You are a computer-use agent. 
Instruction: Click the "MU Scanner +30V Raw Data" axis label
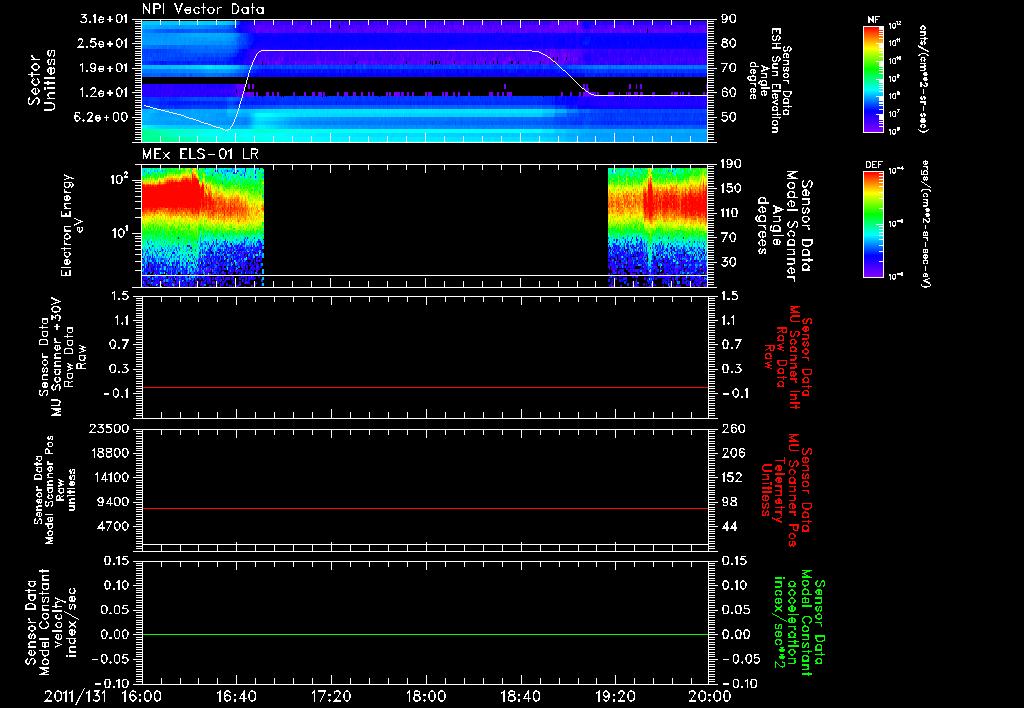[62, 356]
